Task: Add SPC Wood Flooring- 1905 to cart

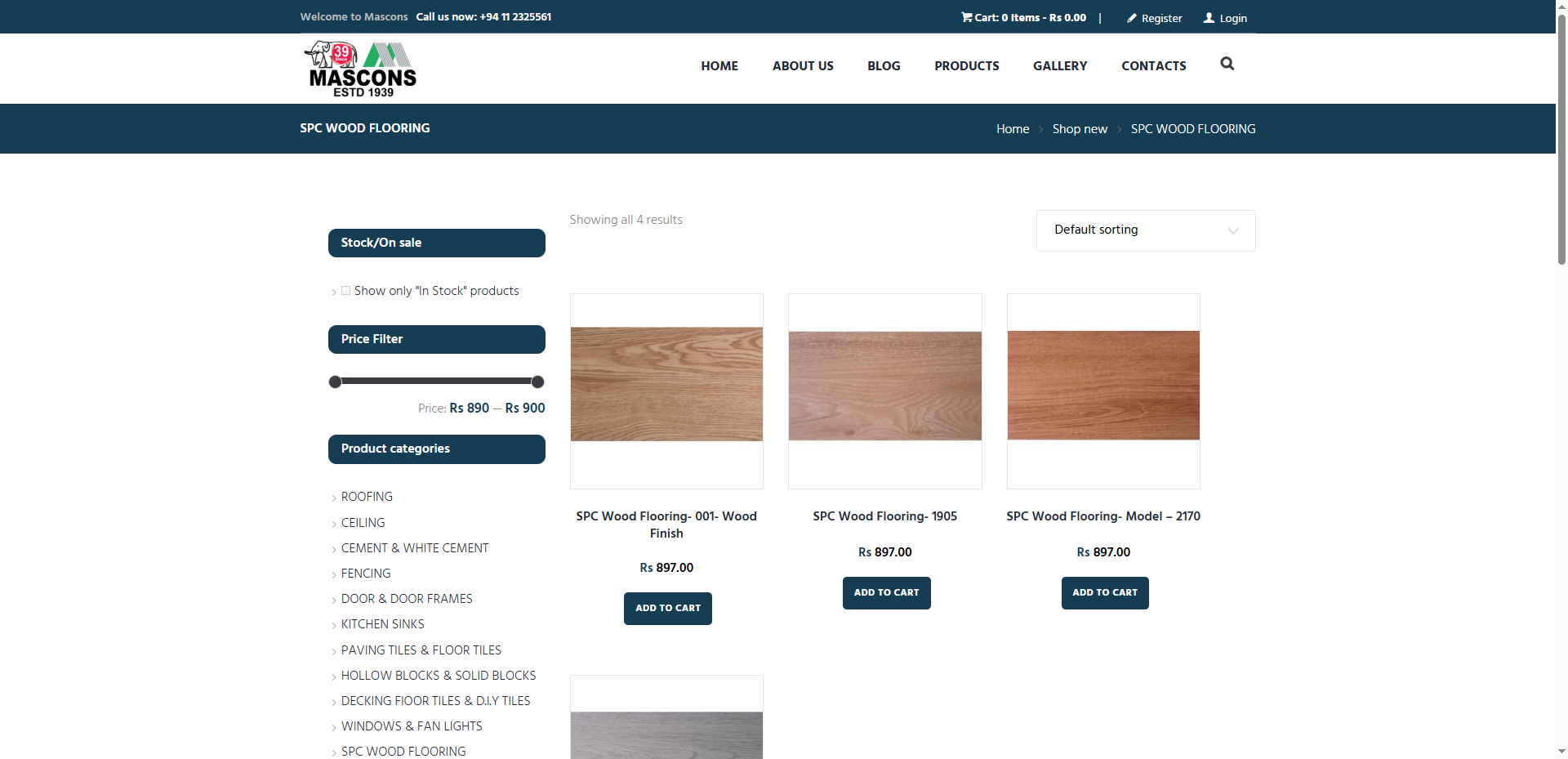Action: point(886,592)
